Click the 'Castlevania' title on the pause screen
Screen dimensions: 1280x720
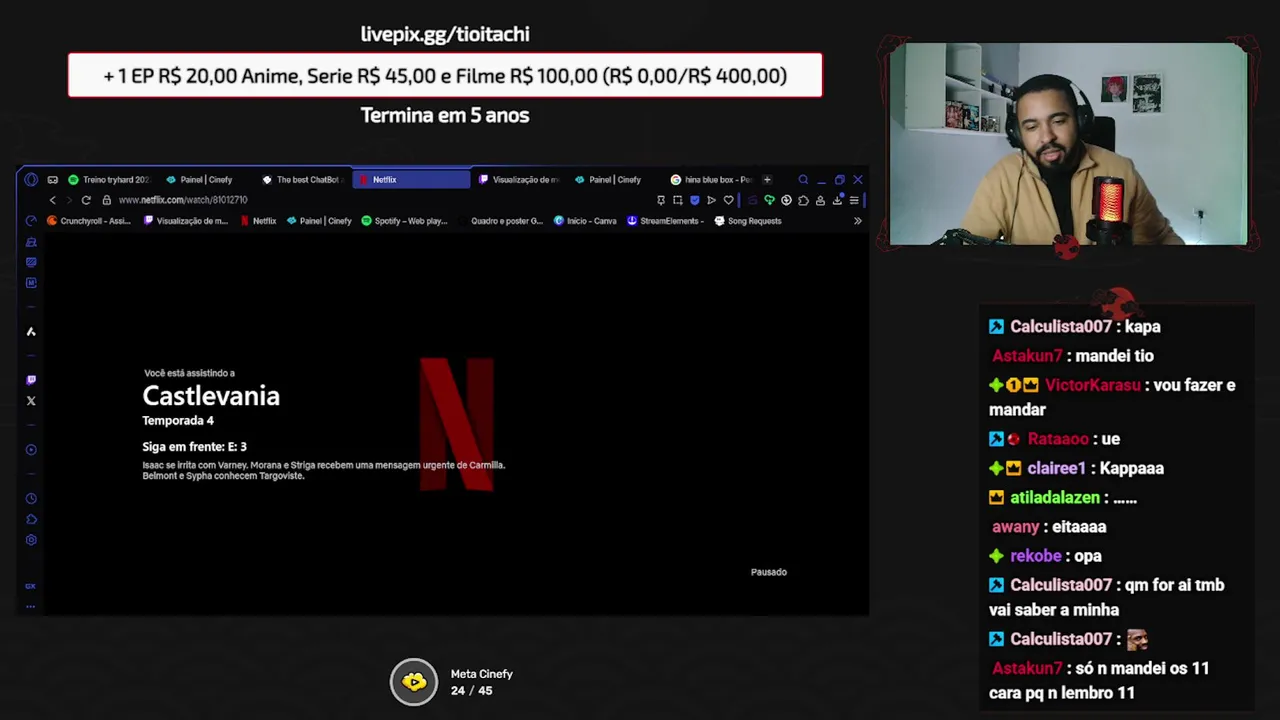[x=211, y=396]
